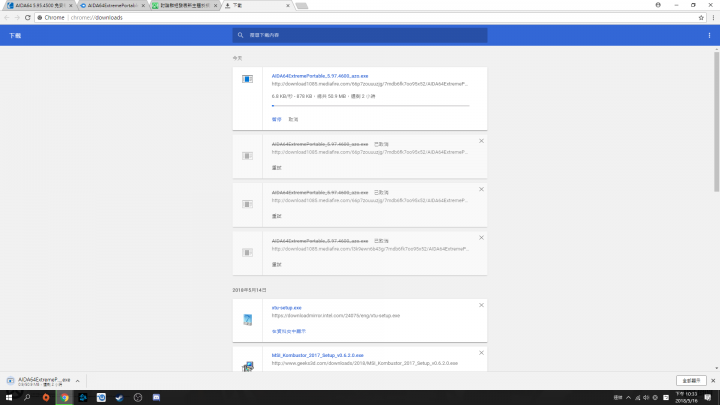This screenshot has height=405, width=720.
Task: Click the xtu-setup.exe file icon
Action: (x=248, y=320)
